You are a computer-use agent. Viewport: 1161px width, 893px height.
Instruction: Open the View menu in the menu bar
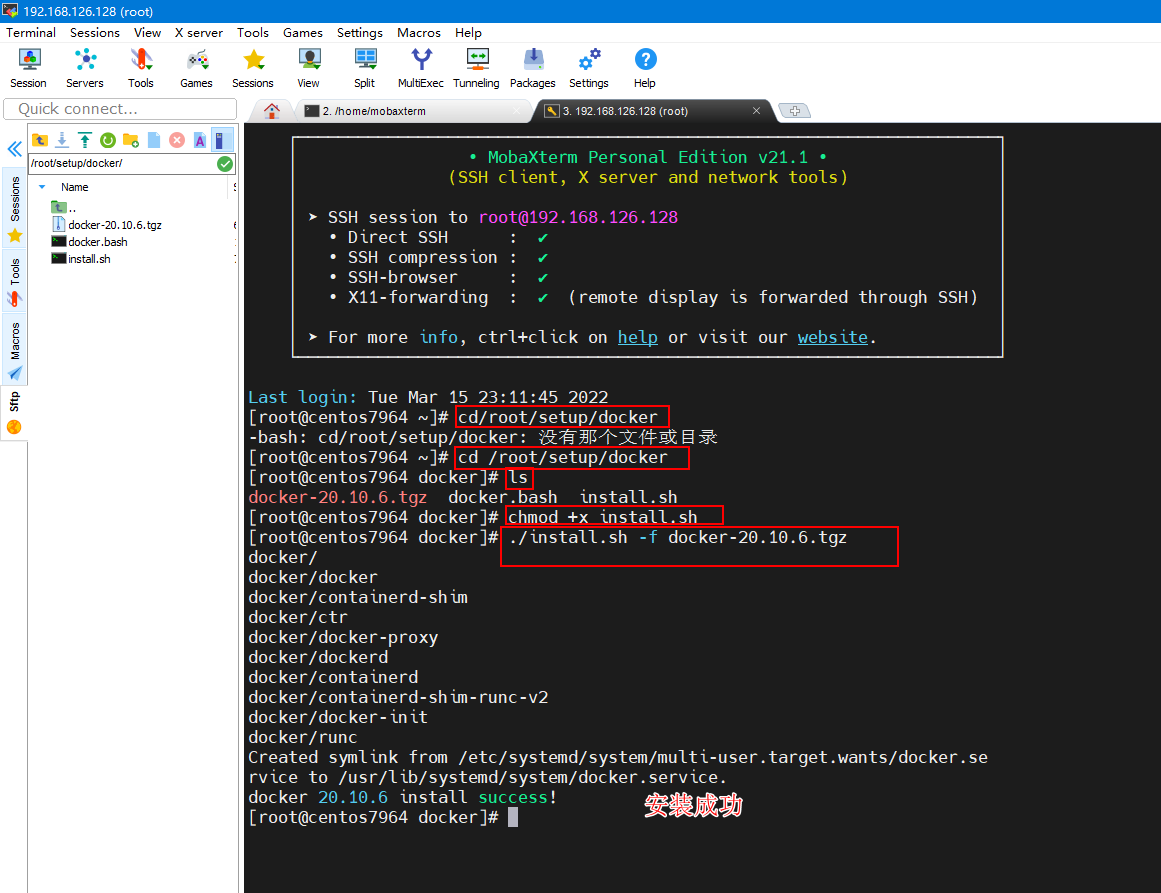[147, 33]
